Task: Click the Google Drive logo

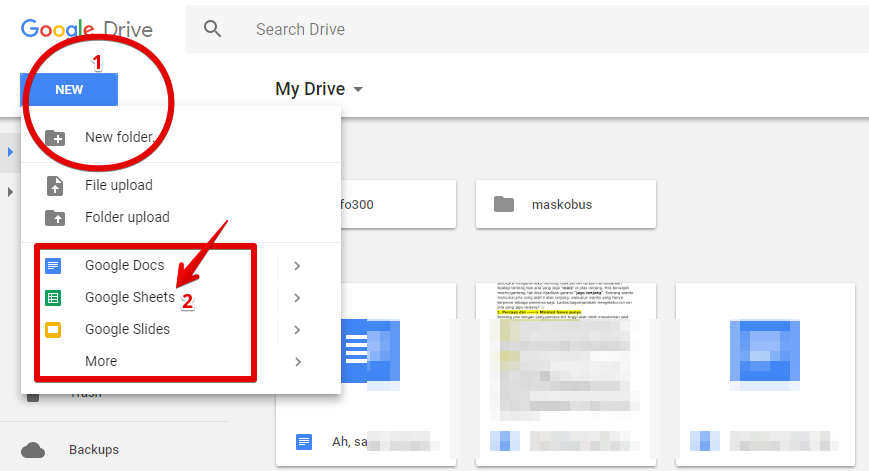Action: point(86,29)
